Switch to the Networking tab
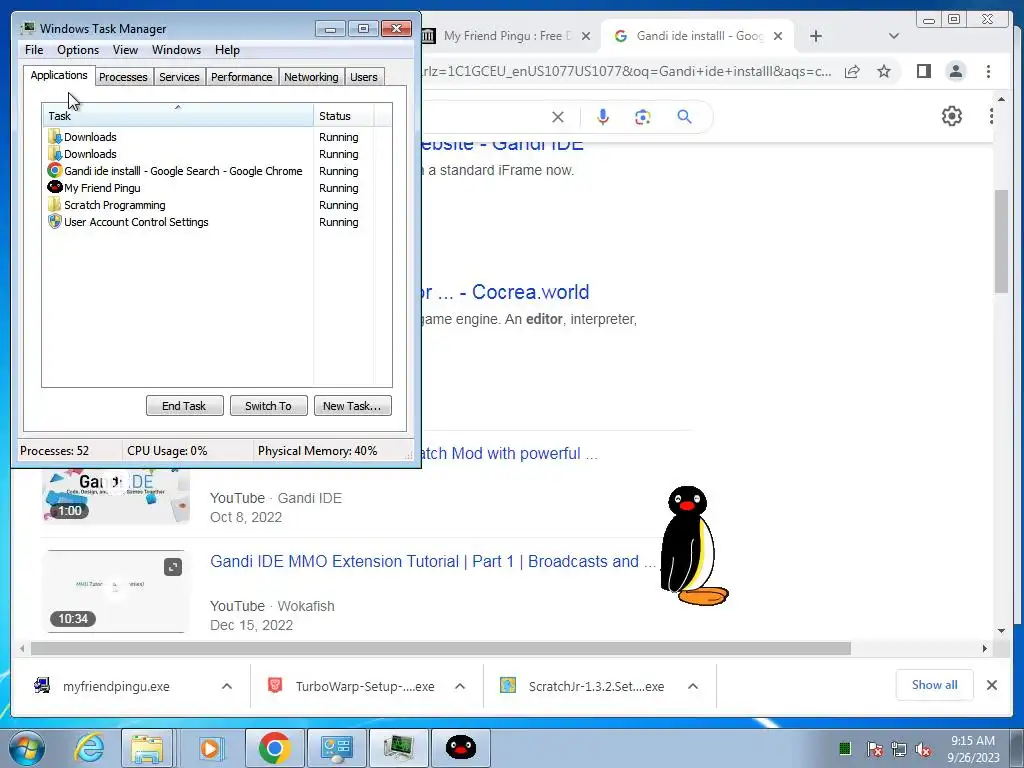 pos(311,77)
